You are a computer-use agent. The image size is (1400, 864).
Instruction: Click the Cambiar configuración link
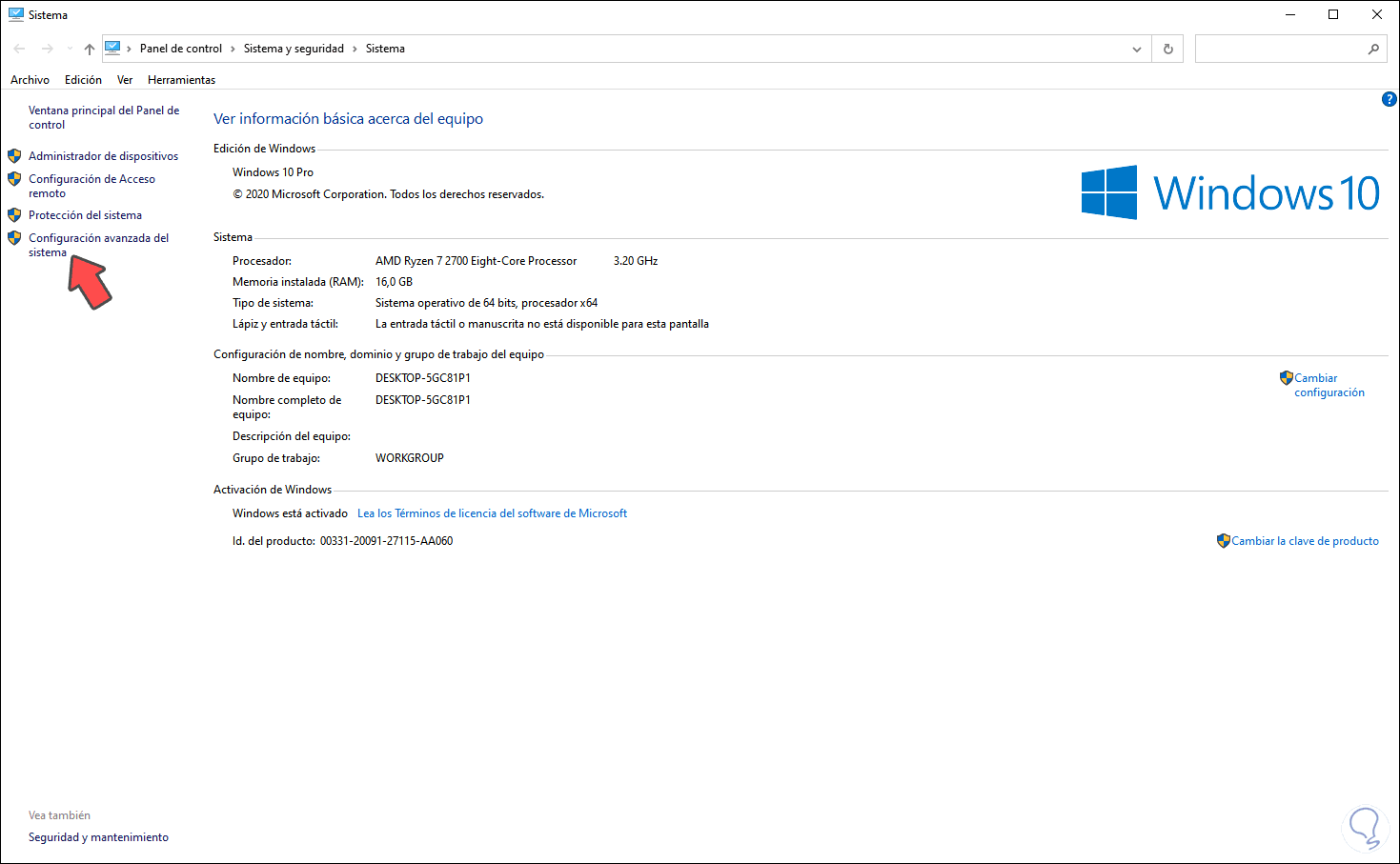click(1329, 385)
